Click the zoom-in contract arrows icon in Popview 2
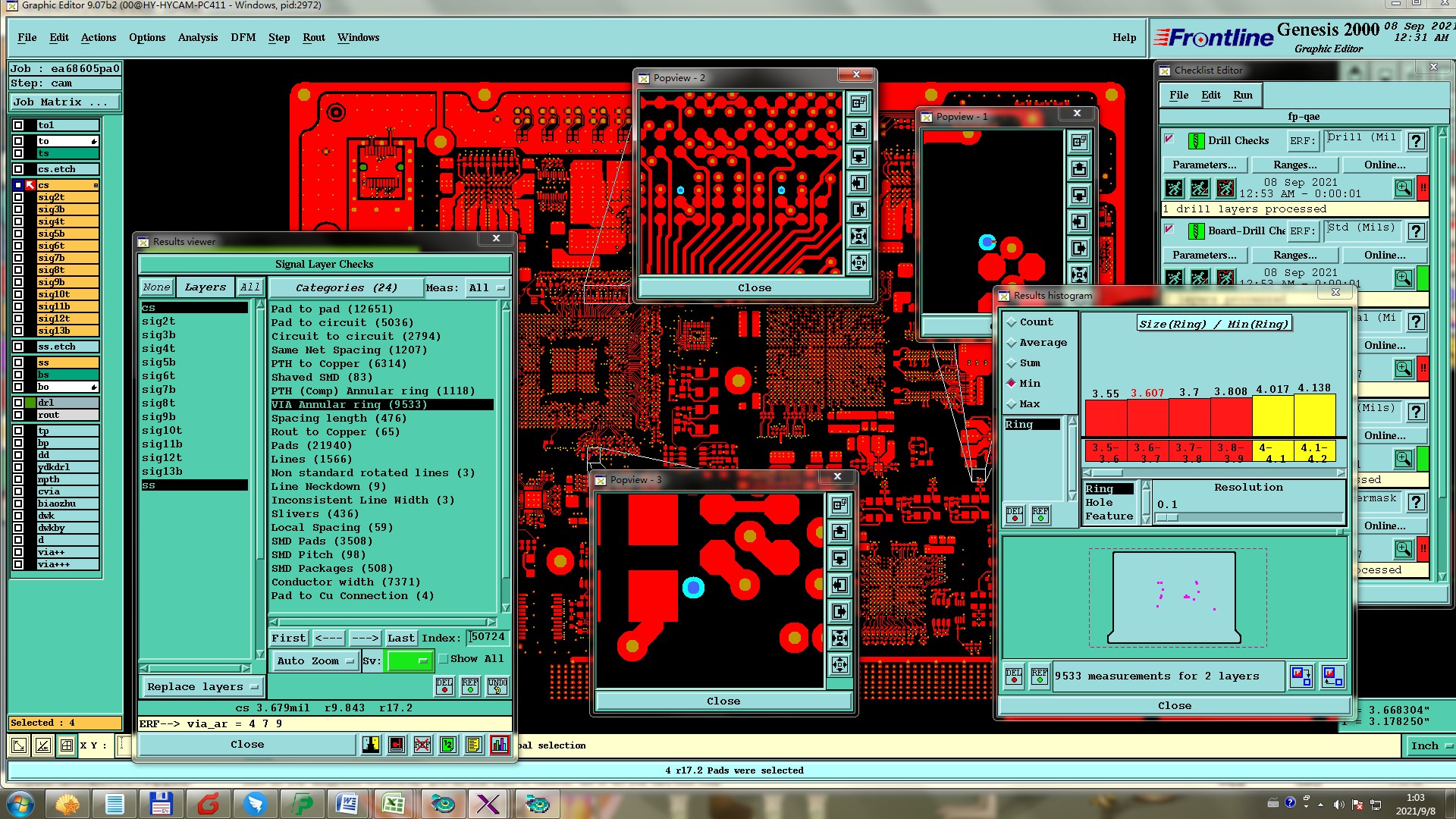 pyautogui.click(x=858, y=237)
